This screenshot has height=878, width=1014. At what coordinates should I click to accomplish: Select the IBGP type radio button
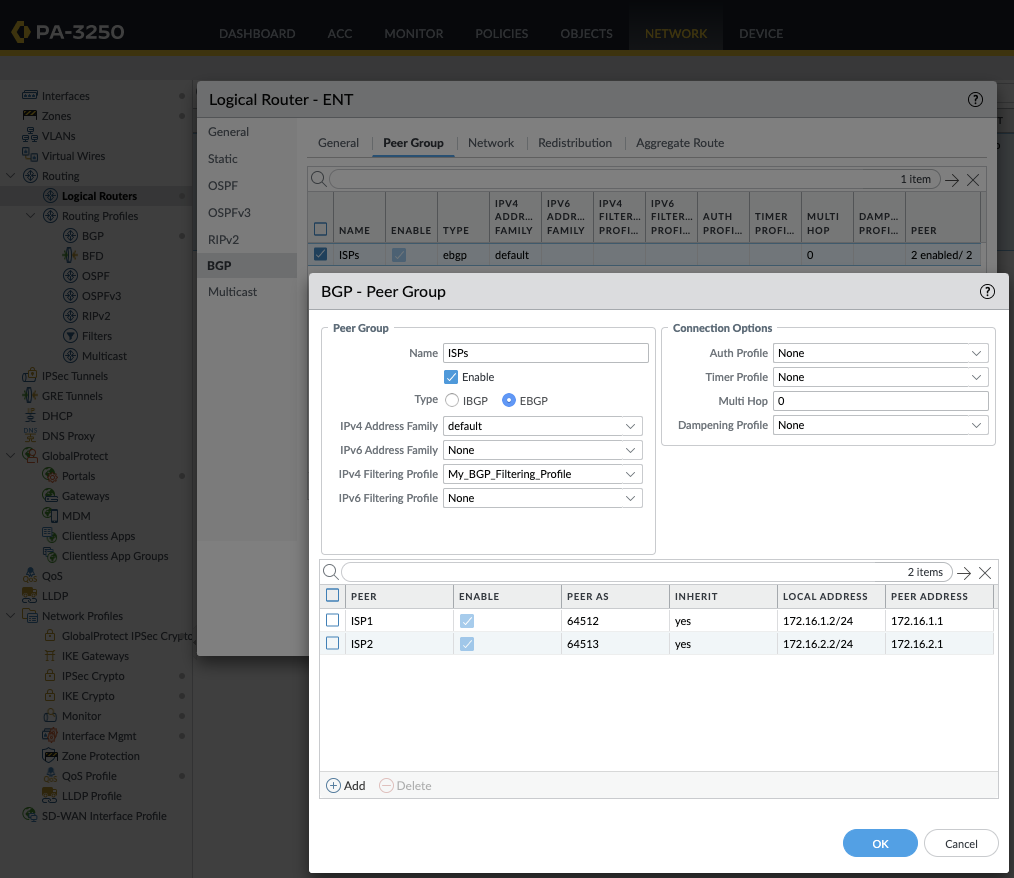[x=452, y=400]
